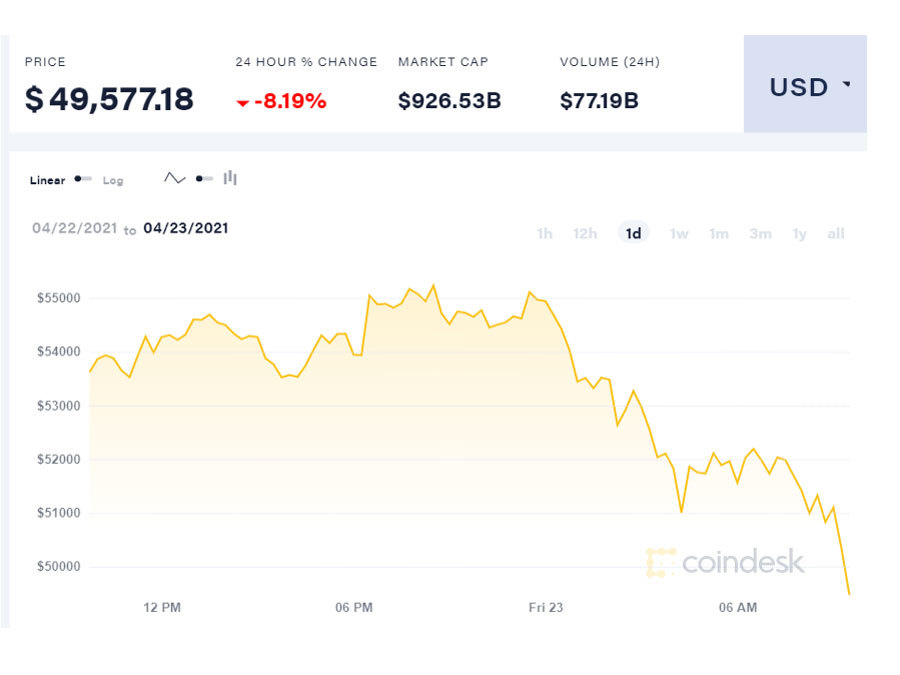The height and width of the screenshot is (675, 900).
Task: Click the USD dropdown arrow
Action: point(847,86)
